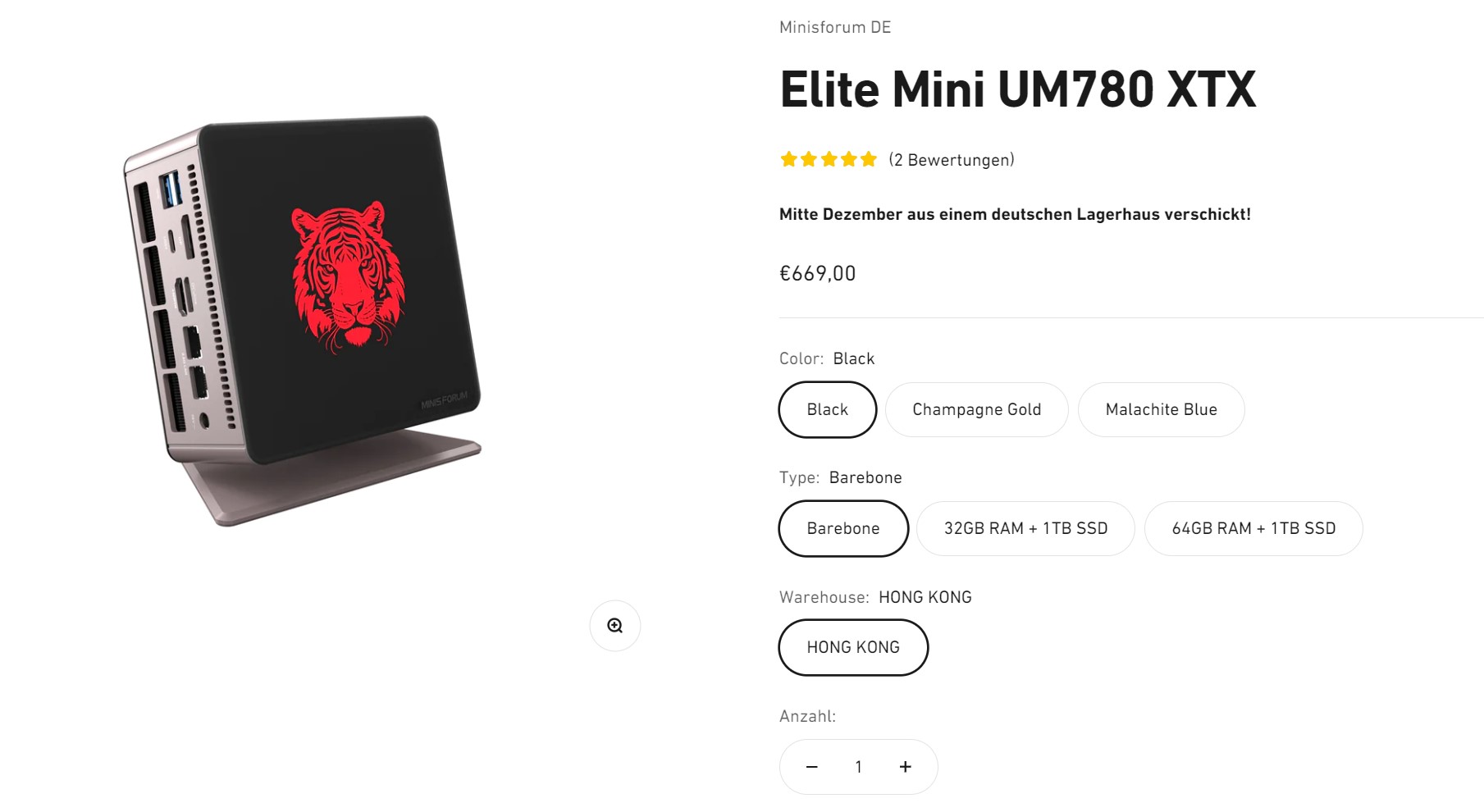Click the Anzahl quantity label
Screen dimensions: 1484x812
tap(807, 716)
